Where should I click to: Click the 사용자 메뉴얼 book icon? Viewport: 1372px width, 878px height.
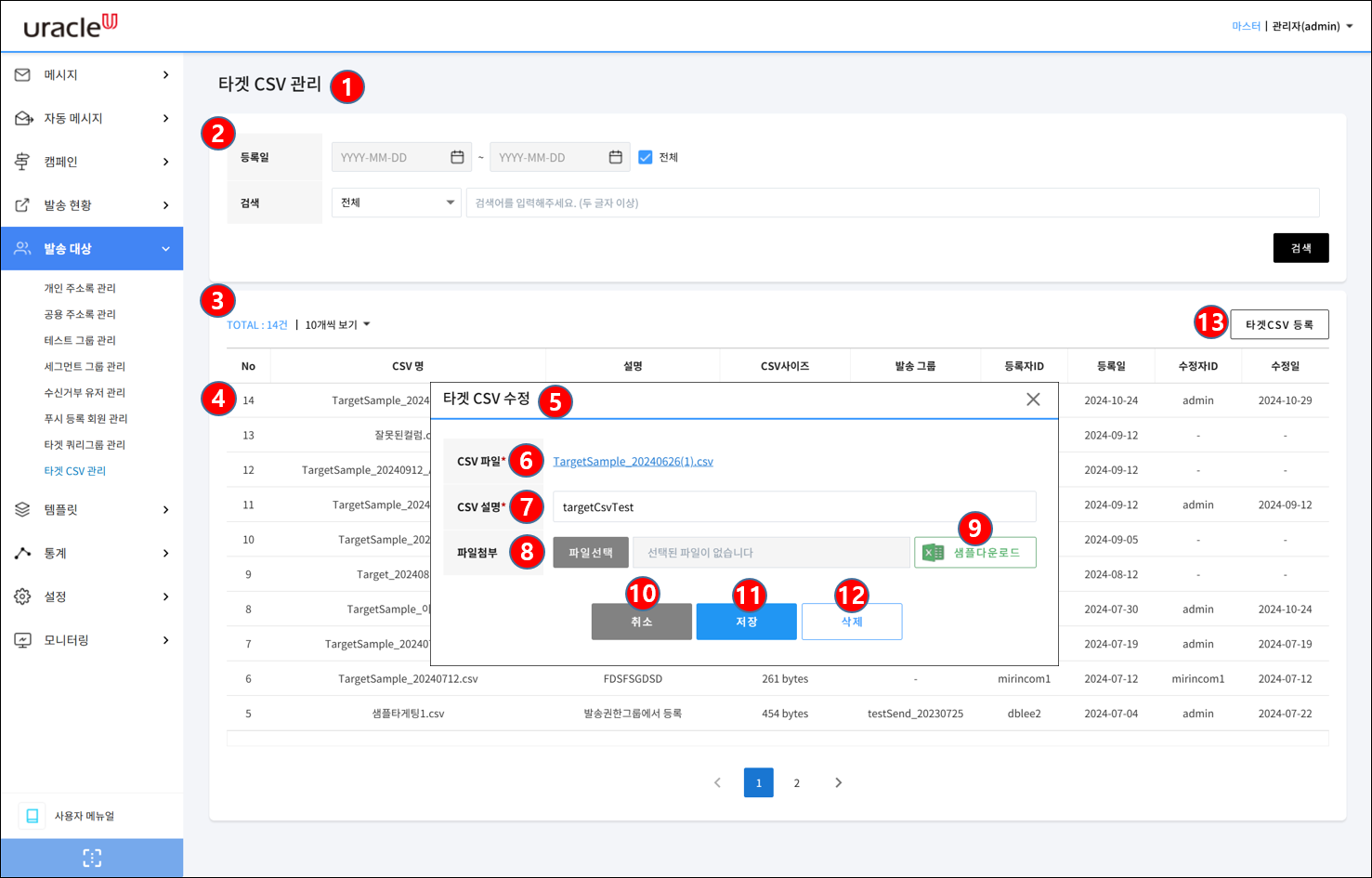(33, 816)
